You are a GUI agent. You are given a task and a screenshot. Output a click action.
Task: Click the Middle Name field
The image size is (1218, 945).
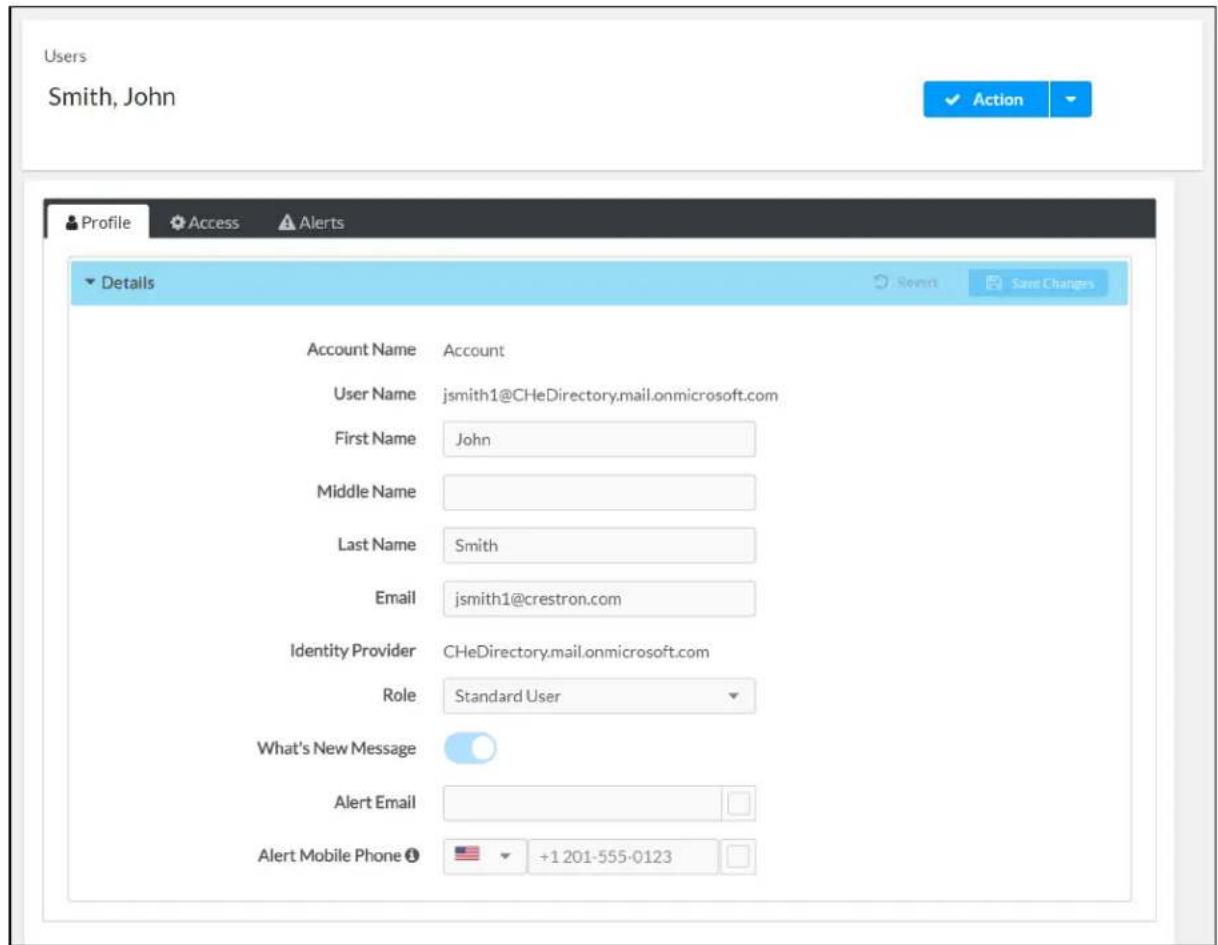tap(599, 492)
